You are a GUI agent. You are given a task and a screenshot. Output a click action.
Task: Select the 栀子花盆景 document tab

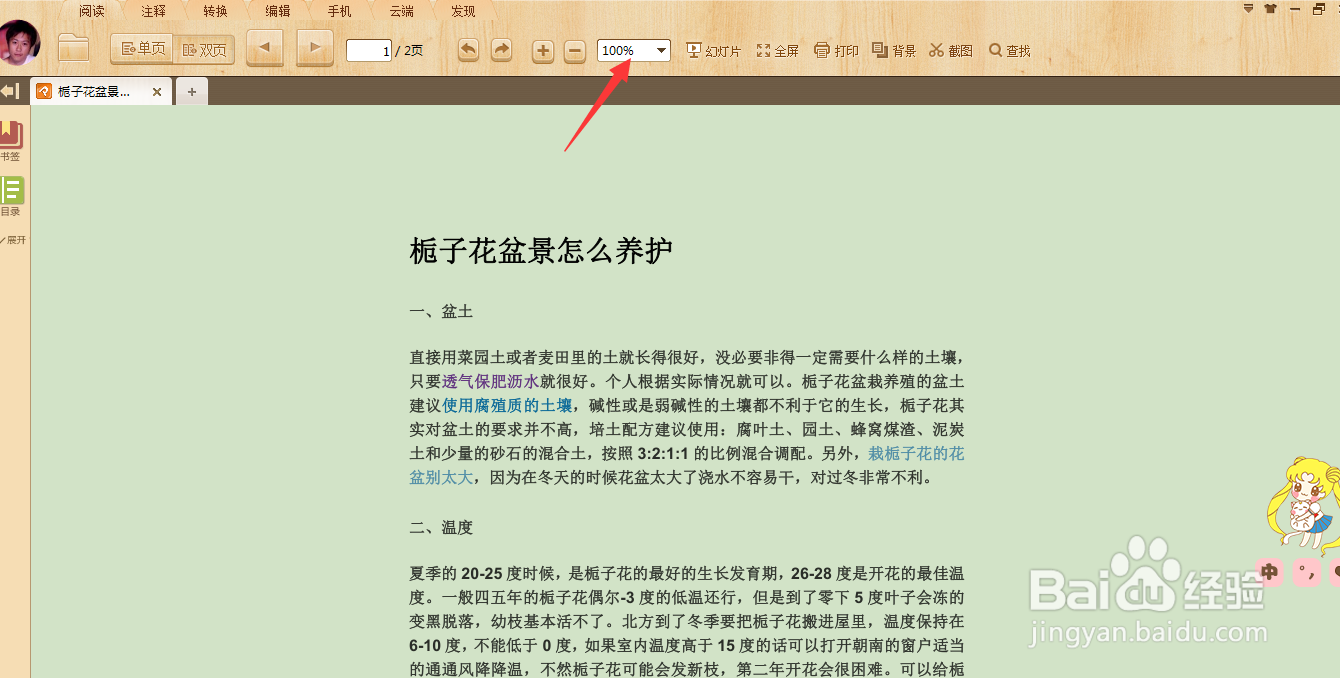tap(95, 91)
